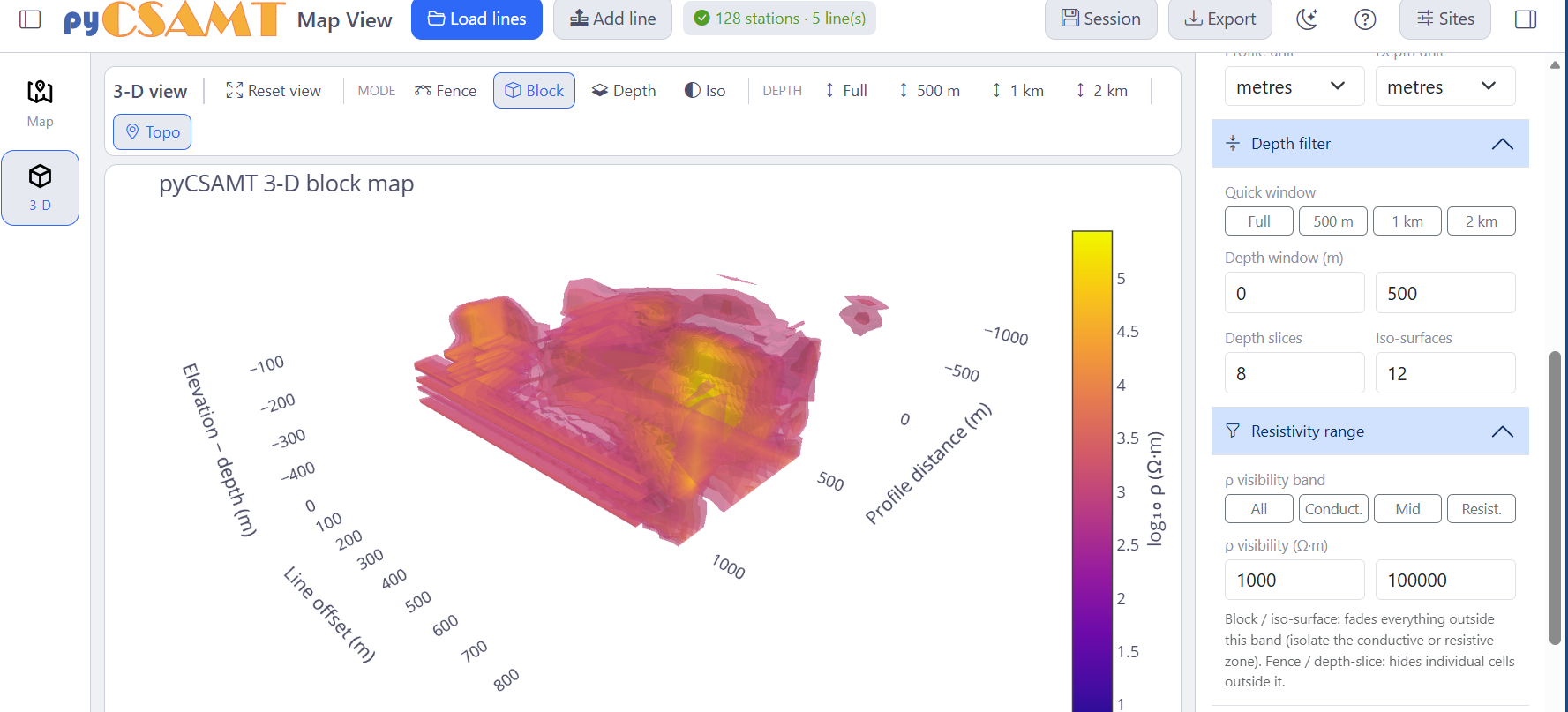
Task: Select Resist. visibility band
Action: coord(1482,509)
